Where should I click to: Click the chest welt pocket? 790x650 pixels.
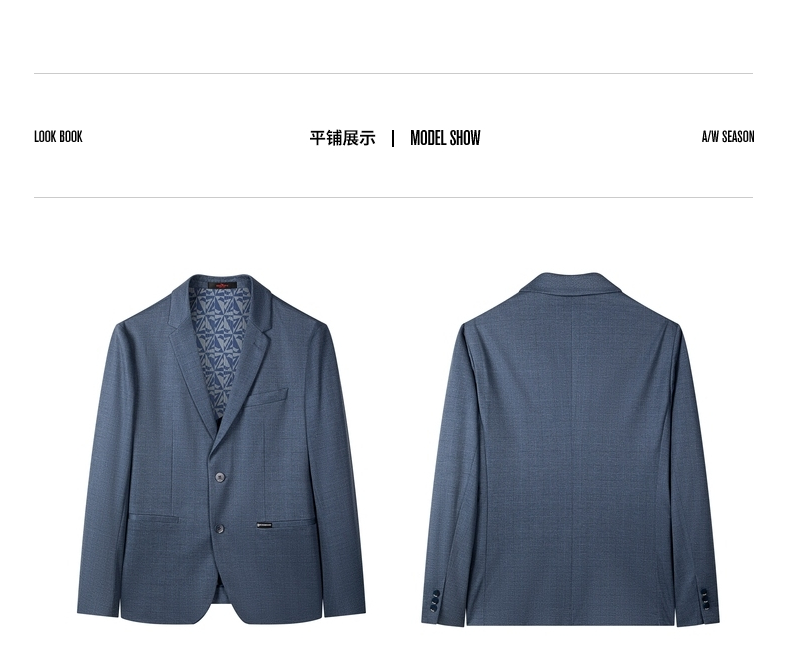[x=266, y=398]
